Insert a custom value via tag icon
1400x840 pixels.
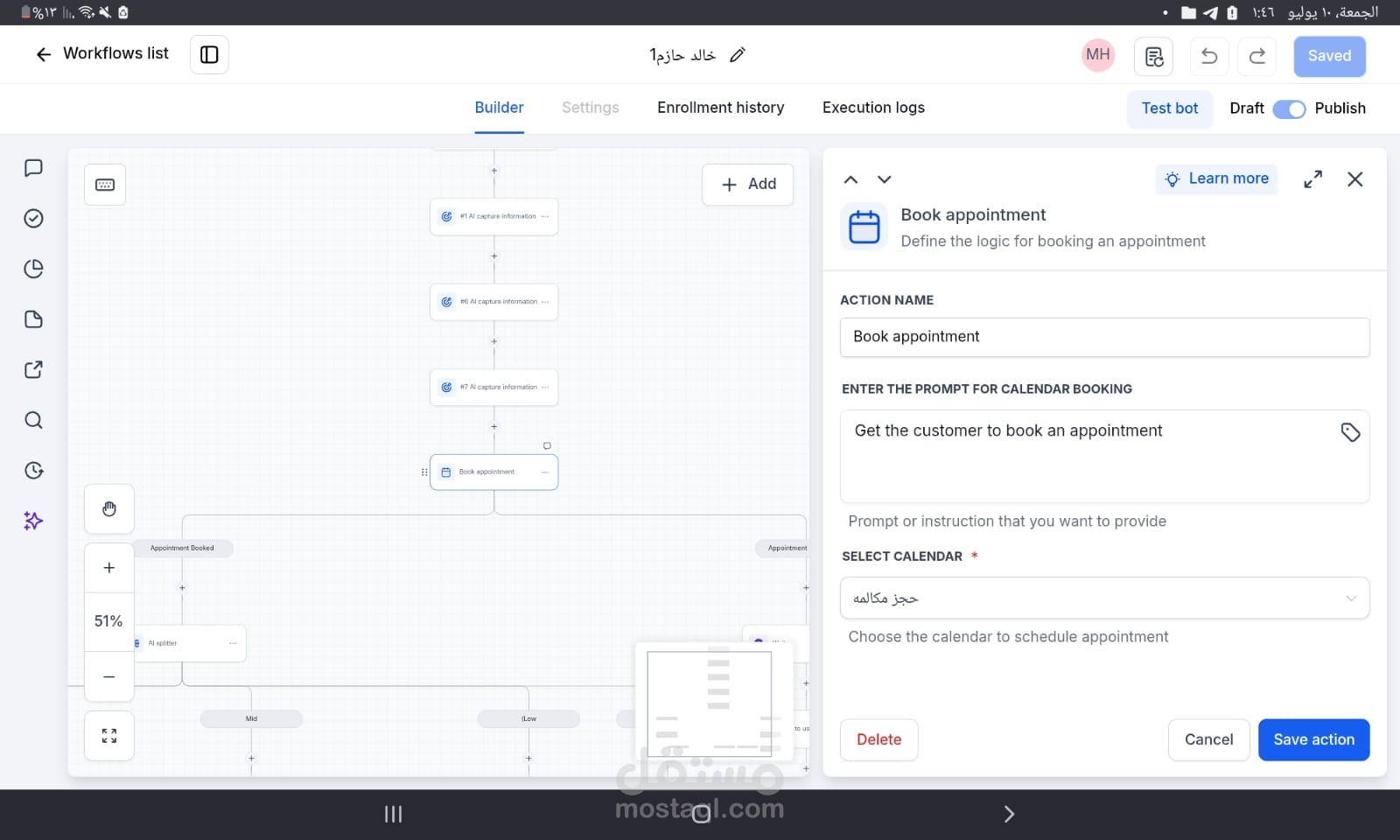point(1350,432)
